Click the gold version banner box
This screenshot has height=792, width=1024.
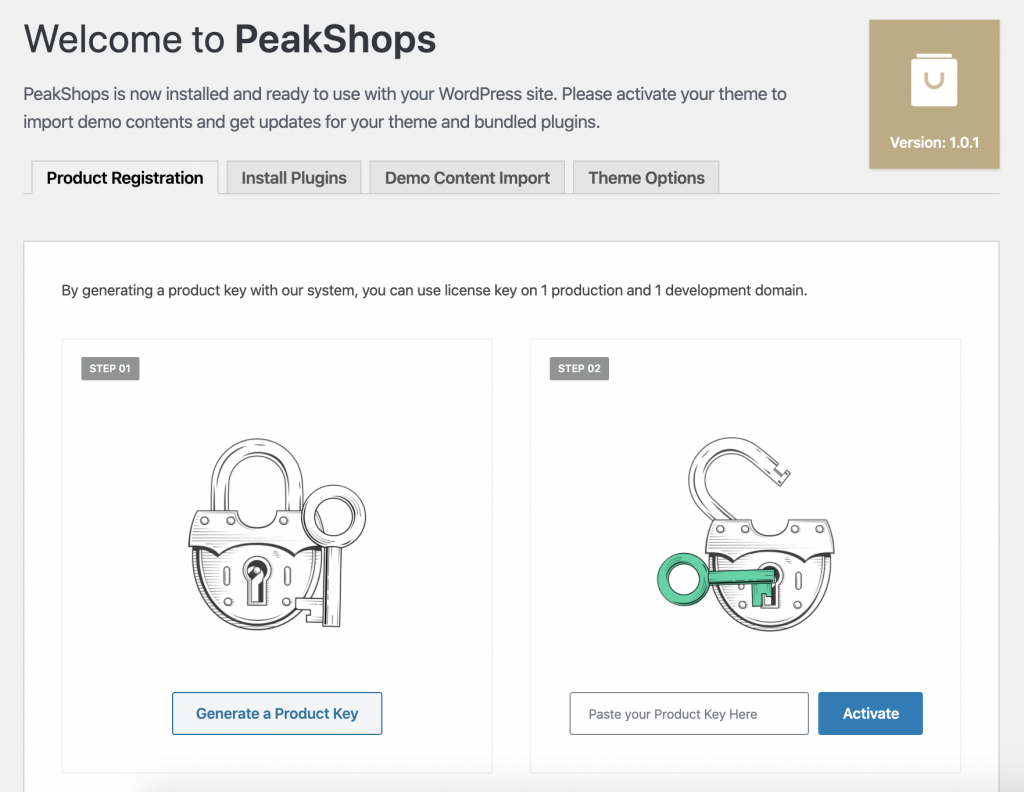pyautogui.click(x=934, y=94)
